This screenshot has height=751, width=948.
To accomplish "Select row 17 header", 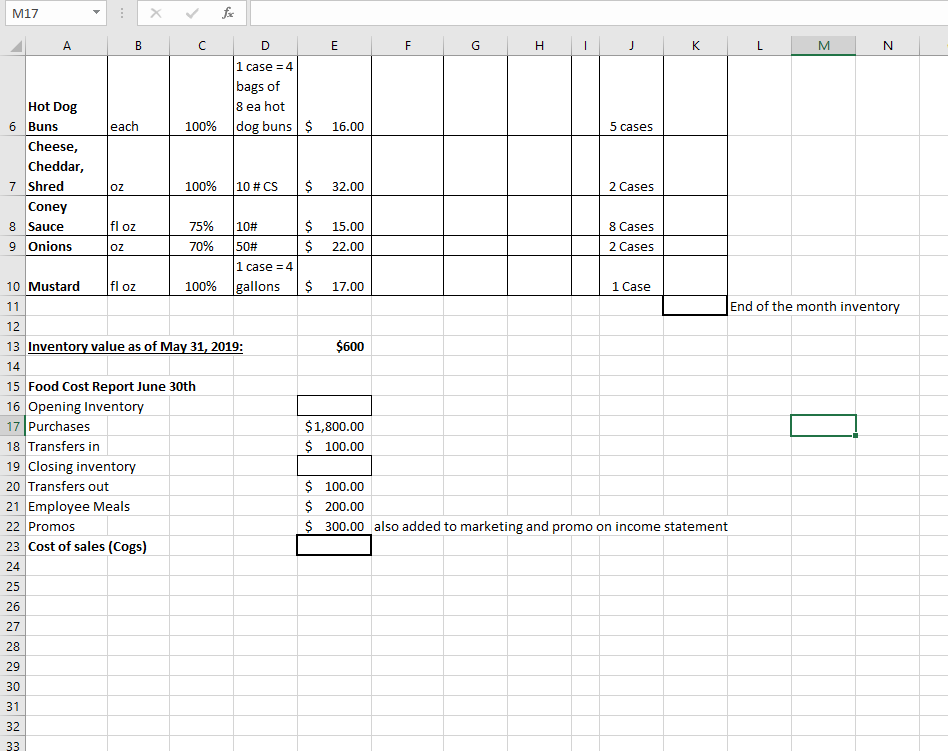I will (11, 425).
